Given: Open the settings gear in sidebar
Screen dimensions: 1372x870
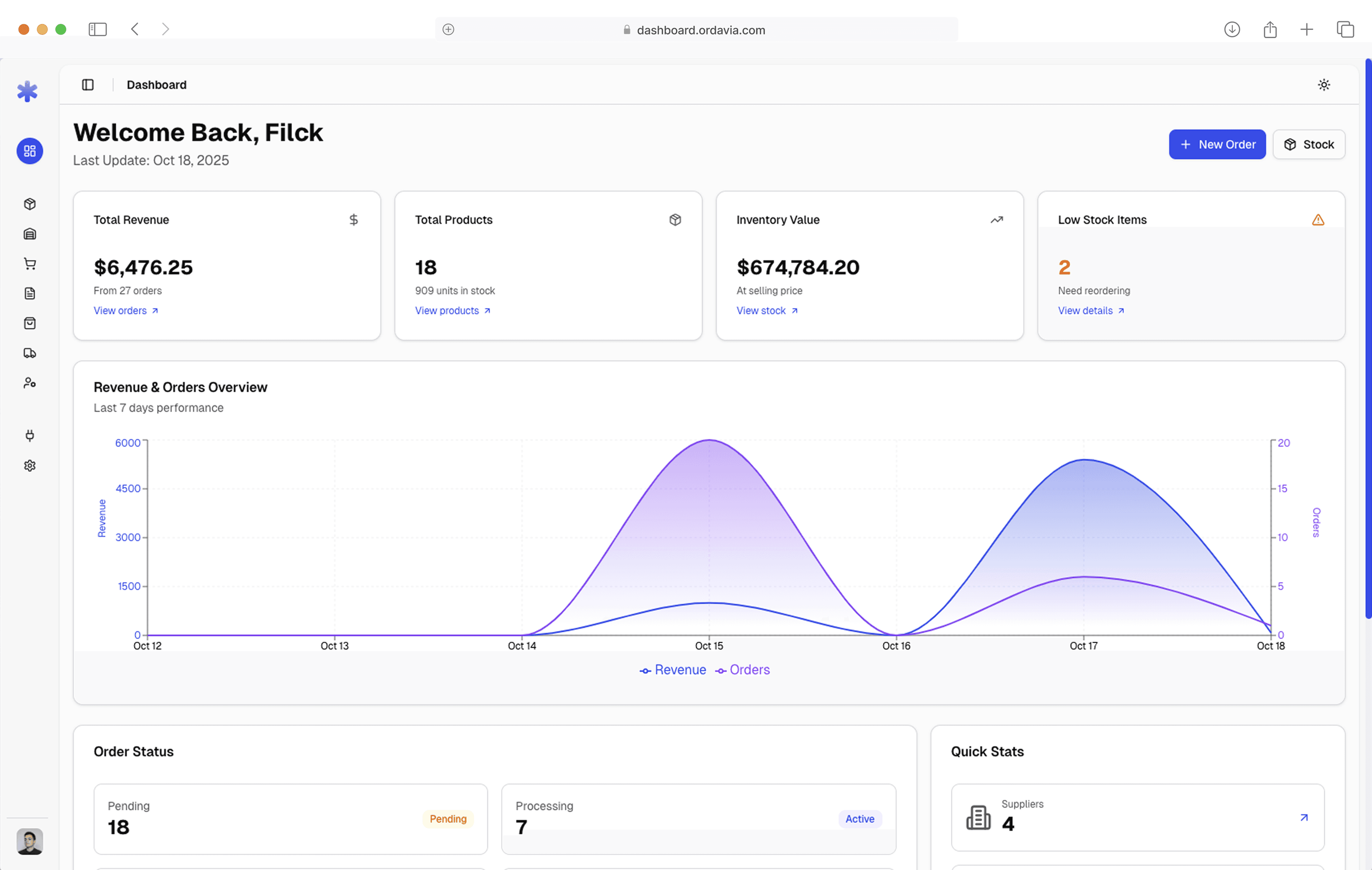Looking at the screenshot, I should coord(30,466).
